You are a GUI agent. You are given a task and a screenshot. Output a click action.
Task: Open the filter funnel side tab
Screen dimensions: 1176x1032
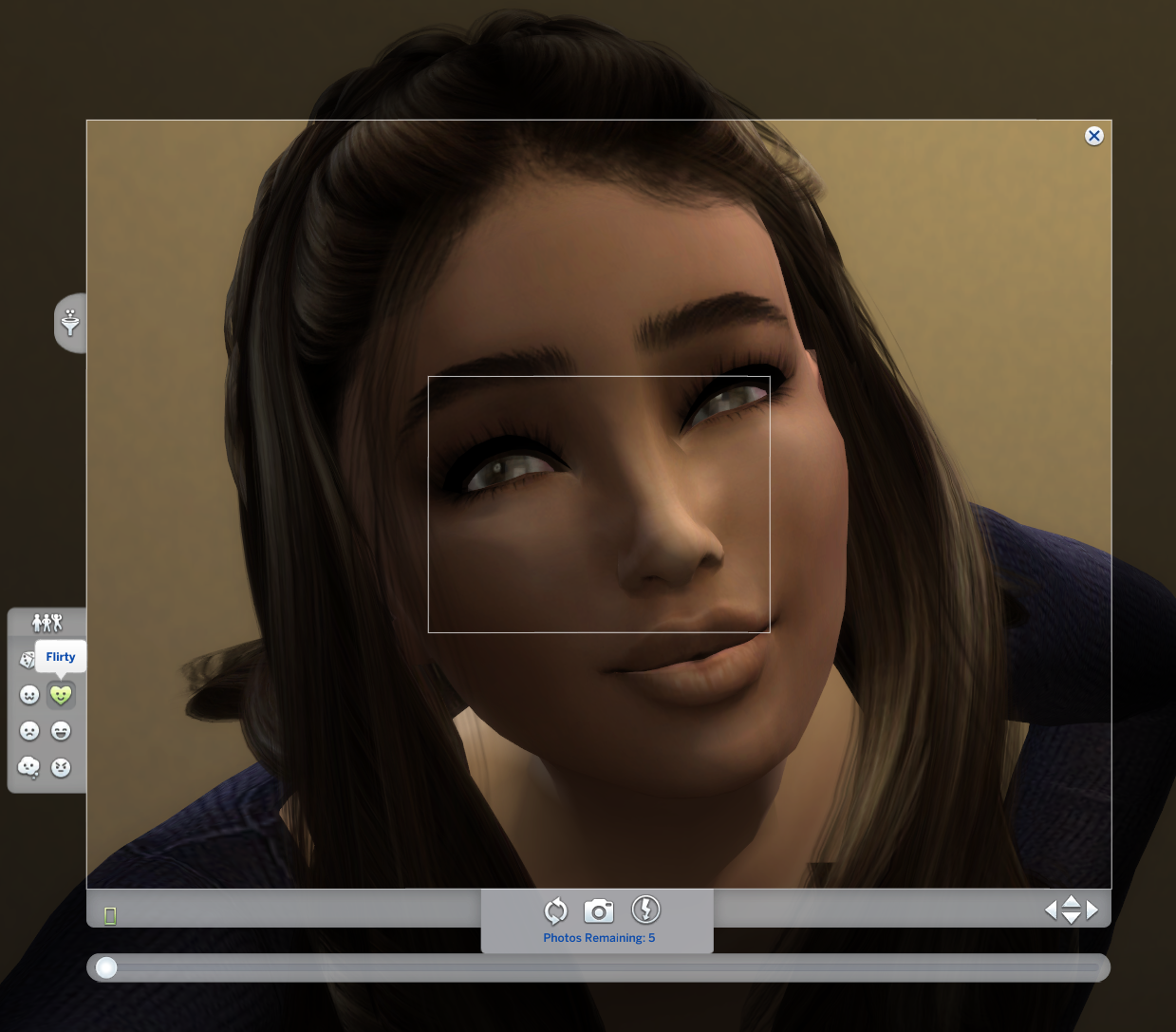(x=70, y=323)
